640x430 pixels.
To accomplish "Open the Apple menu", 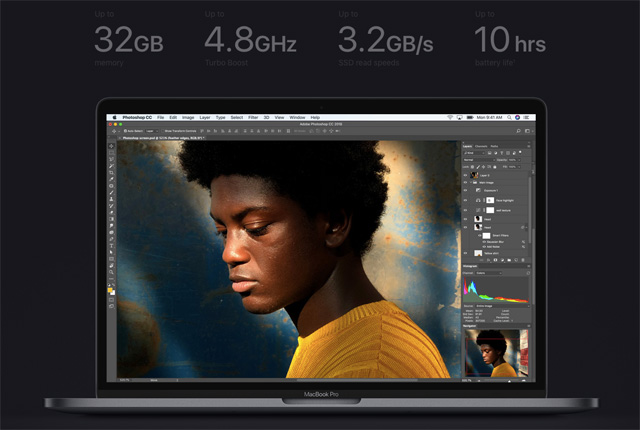I will point(115,117).
